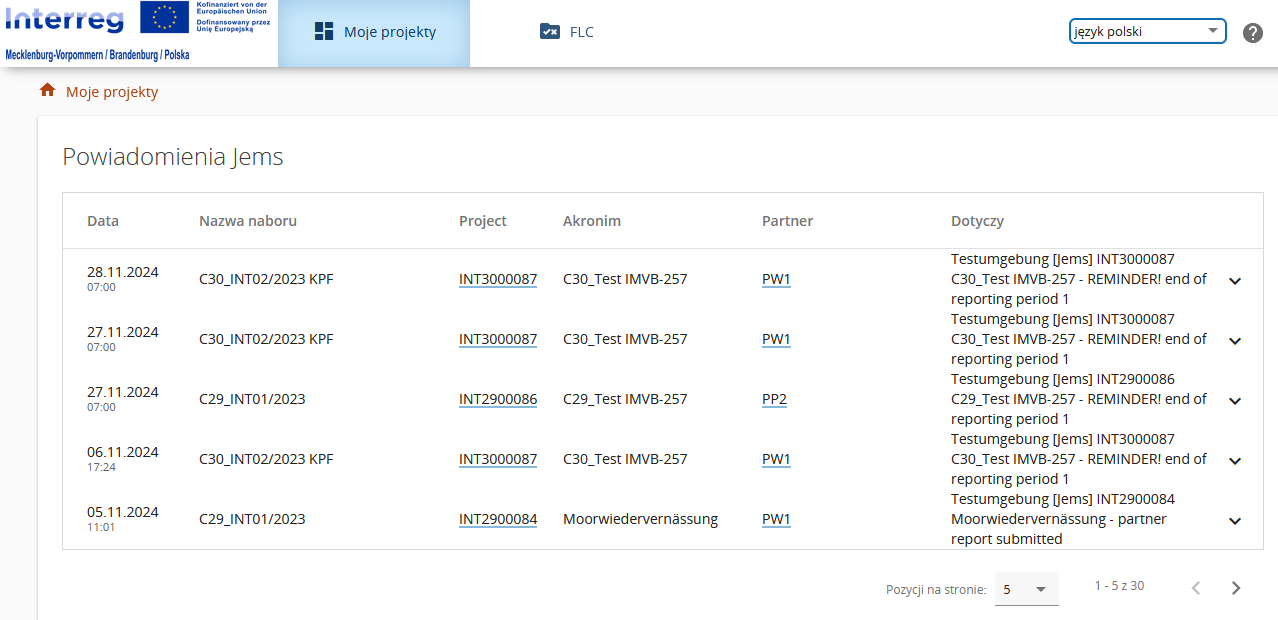Click the Moje projekty dashboard icon

click(324, 32)
